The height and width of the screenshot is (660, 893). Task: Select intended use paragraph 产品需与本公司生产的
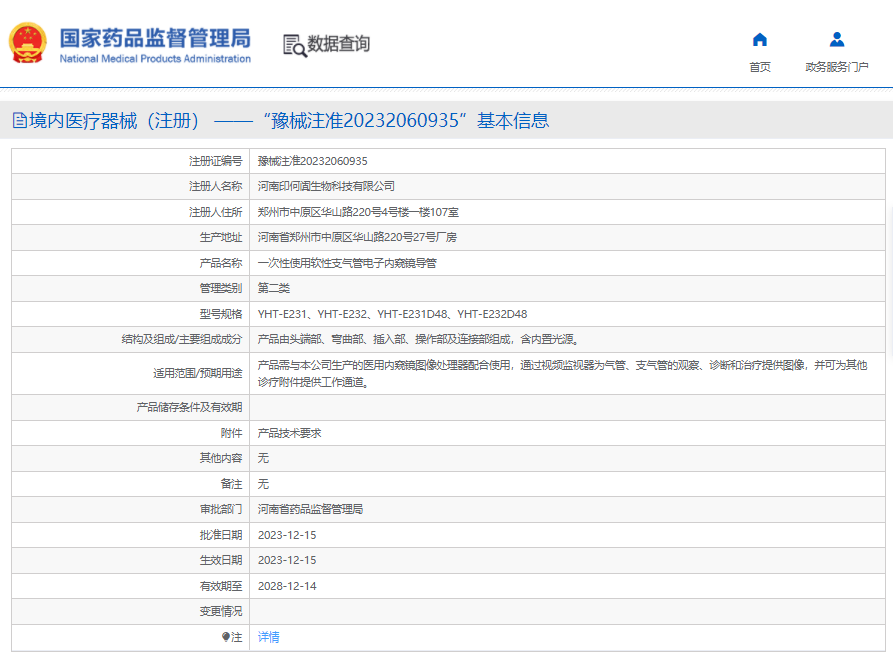coord(562,373)
